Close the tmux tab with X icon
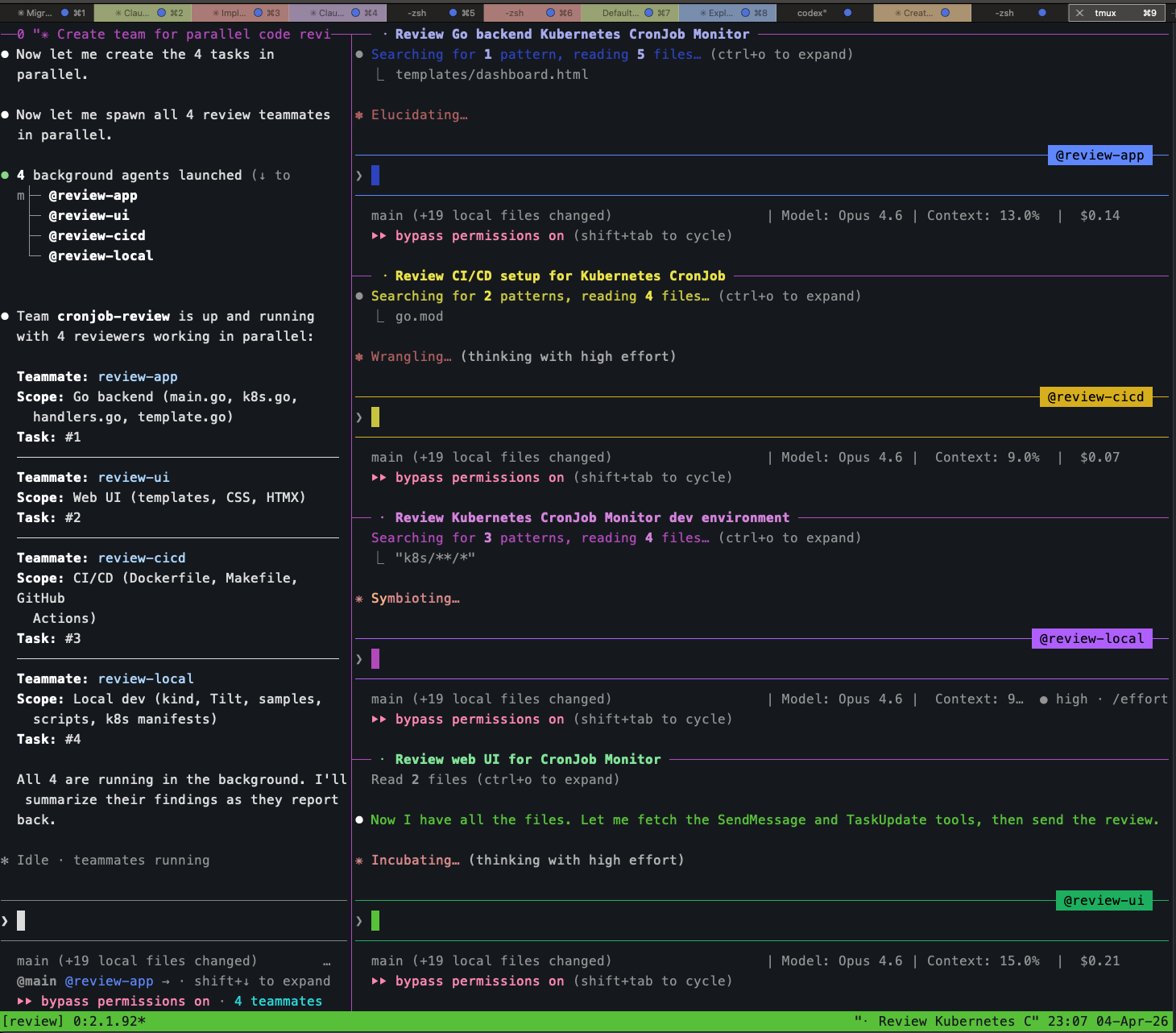The width and height of the screenshot is (1176, 1033). click(x=1079, y=13)
